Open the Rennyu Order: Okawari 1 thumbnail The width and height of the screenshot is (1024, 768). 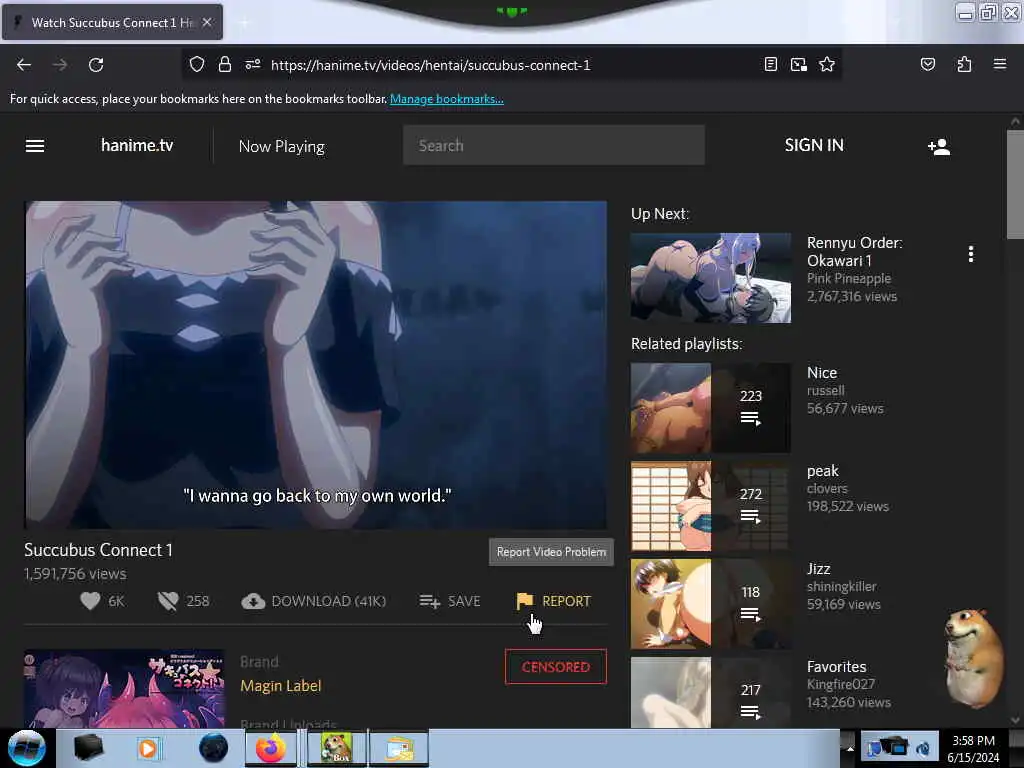(711, 278)
